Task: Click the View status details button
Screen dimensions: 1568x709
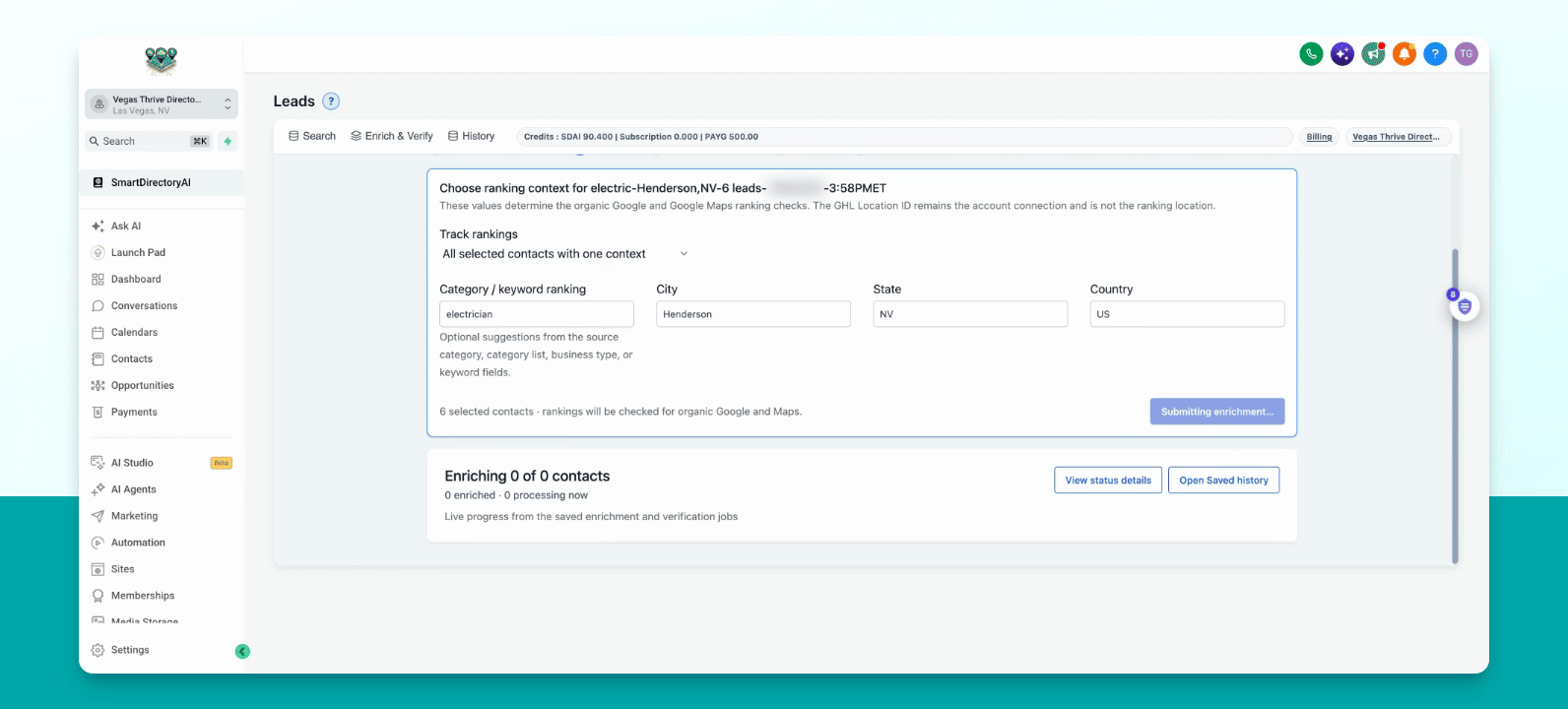Action: click(x=1108, y=481)
